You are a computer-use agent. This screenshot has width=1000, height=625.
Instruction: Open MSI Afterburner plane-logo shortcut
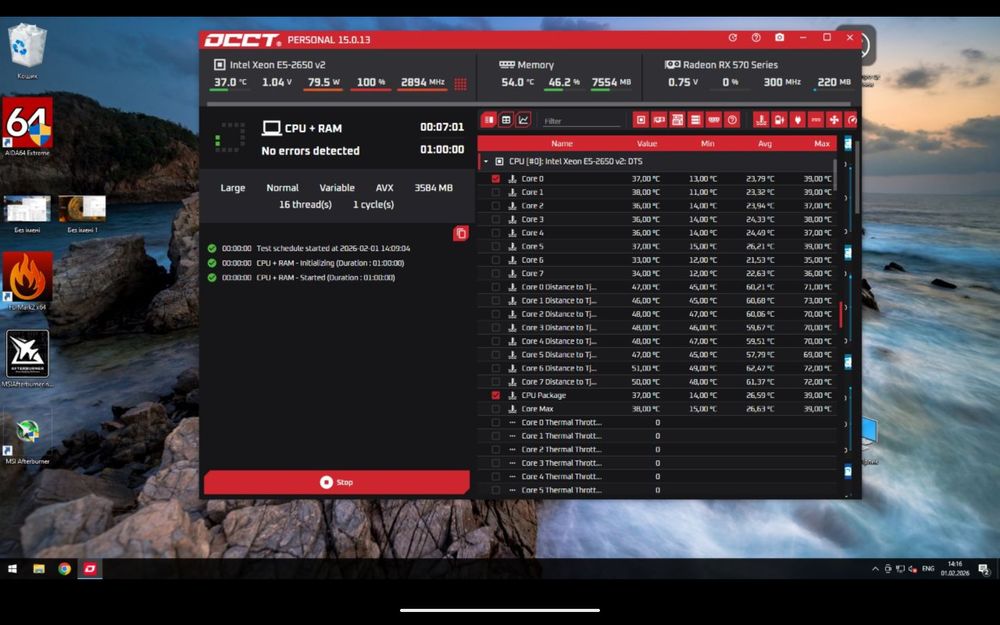(x=27, y=358)
